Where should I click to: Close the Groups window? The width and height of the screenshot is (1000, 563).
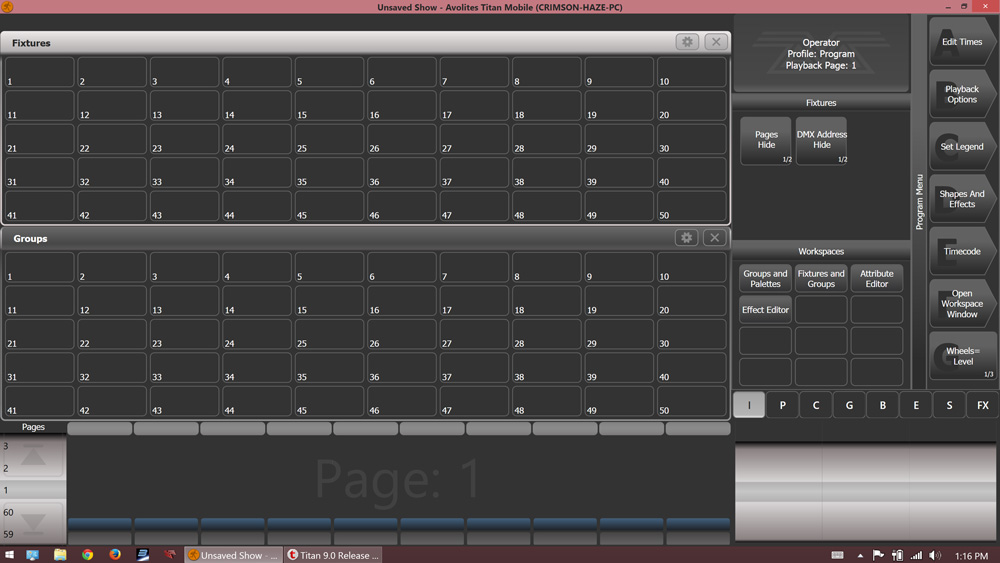(x=715, y=238)
